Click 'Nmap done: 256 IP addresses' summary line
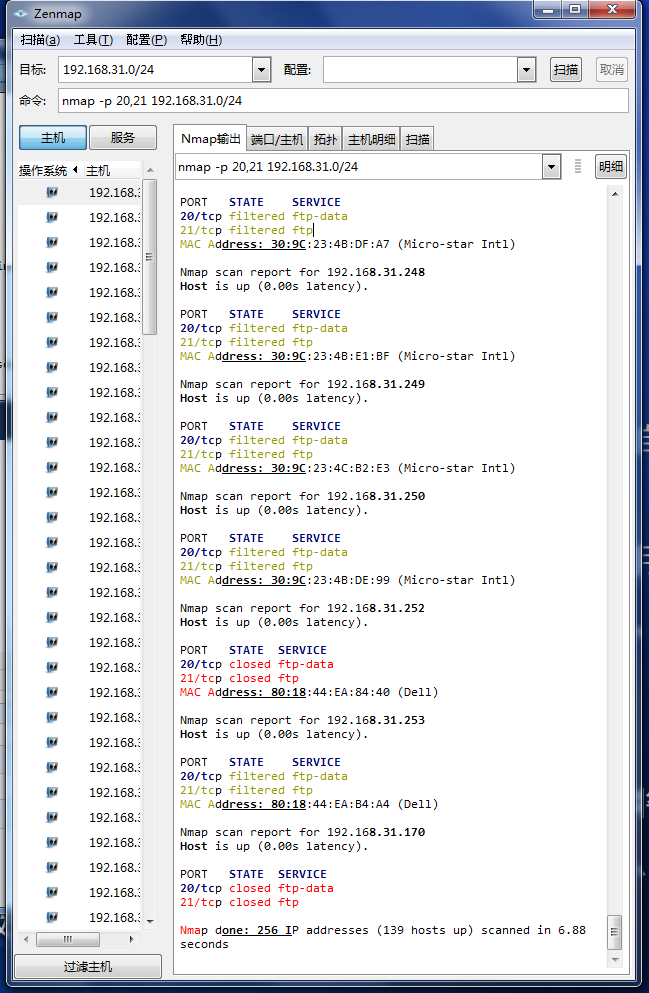This screenshot has height=993, width=649. point(383,930)
